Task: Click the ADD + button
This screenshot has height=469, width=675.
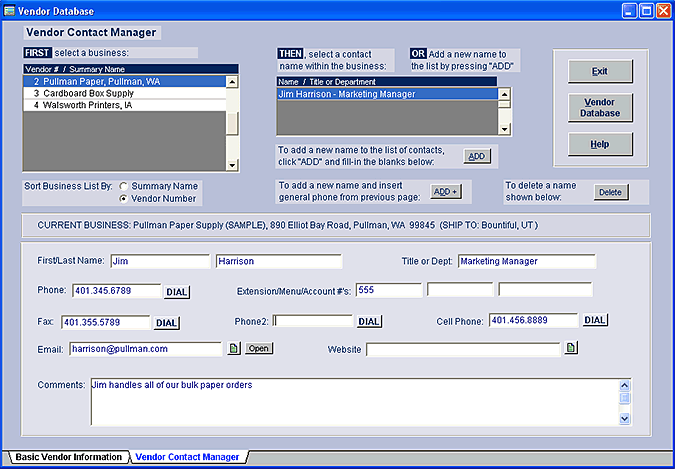Action: coord(446,192)
